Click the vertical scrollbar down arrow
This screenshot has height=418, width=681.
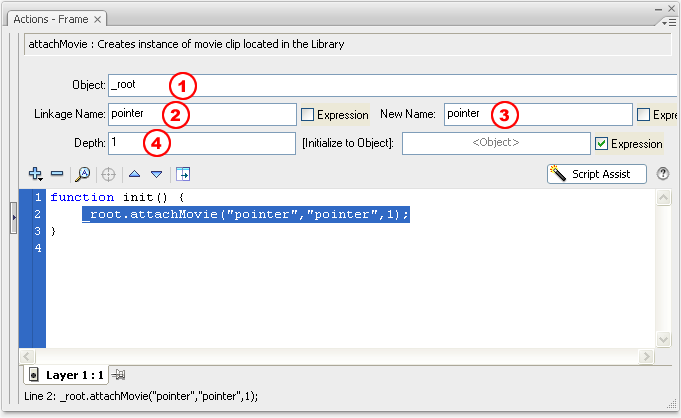tap(663, 341)
